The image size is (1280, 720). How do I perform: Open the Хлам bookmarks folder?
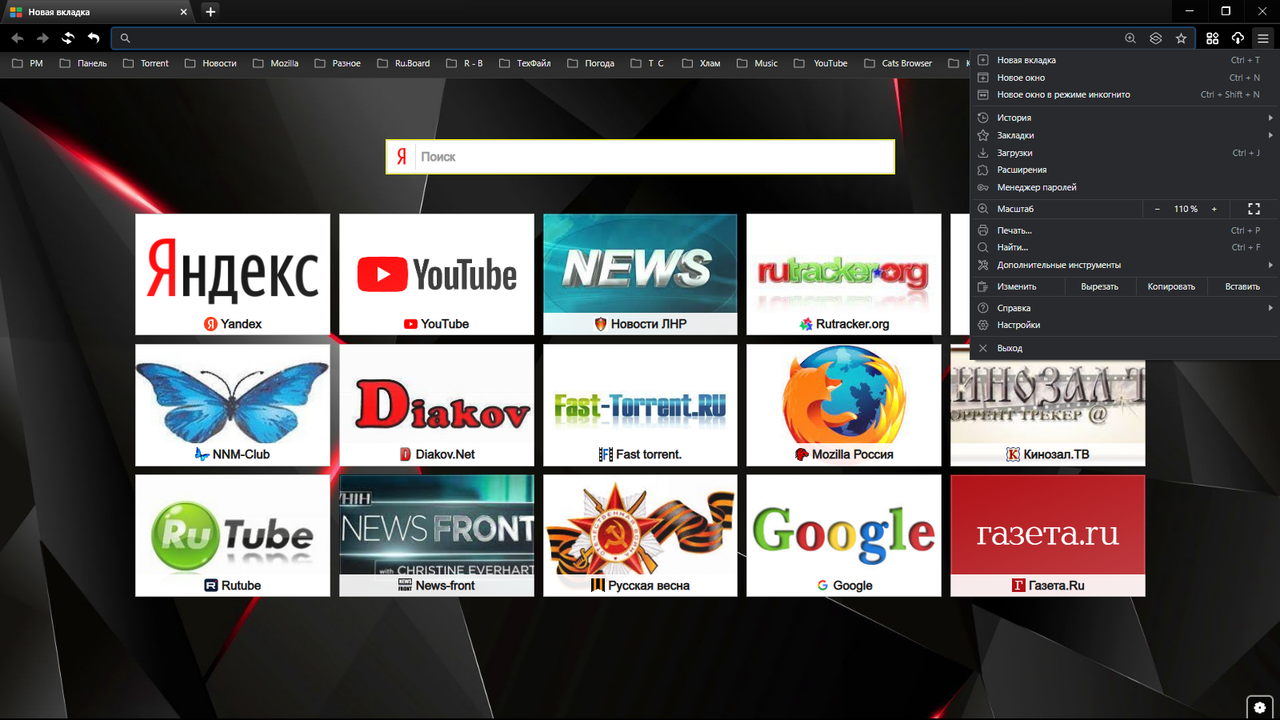tap(700, 63)
